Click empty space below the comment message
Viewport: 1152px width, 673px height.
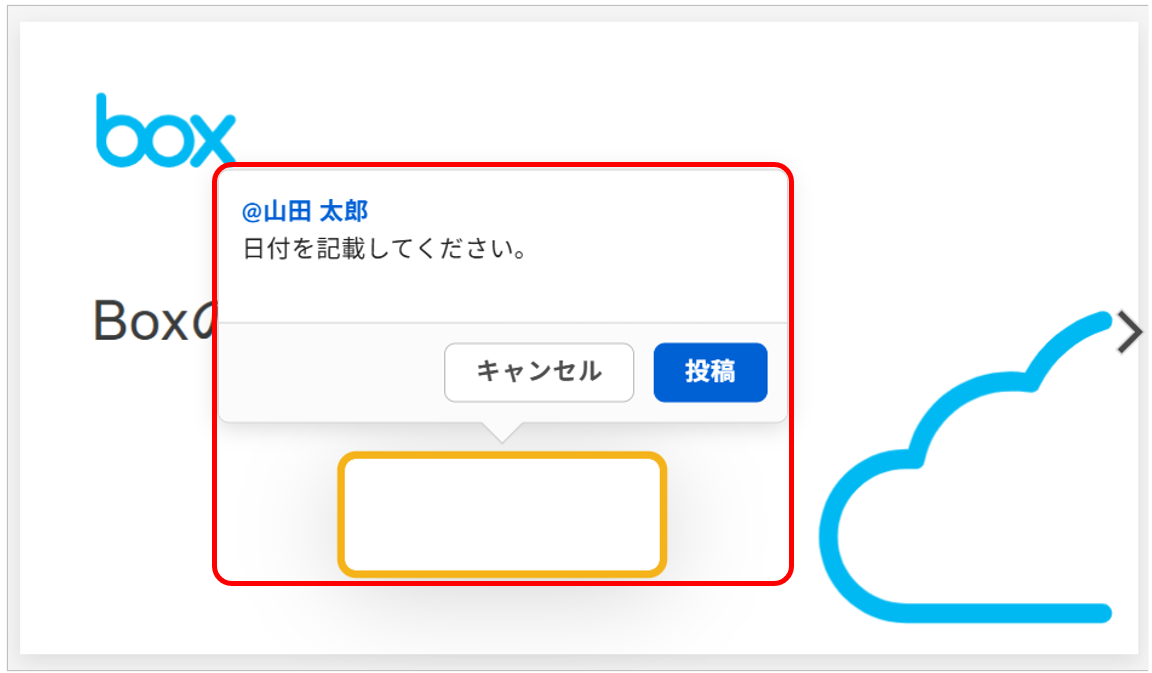click(500, 295)
